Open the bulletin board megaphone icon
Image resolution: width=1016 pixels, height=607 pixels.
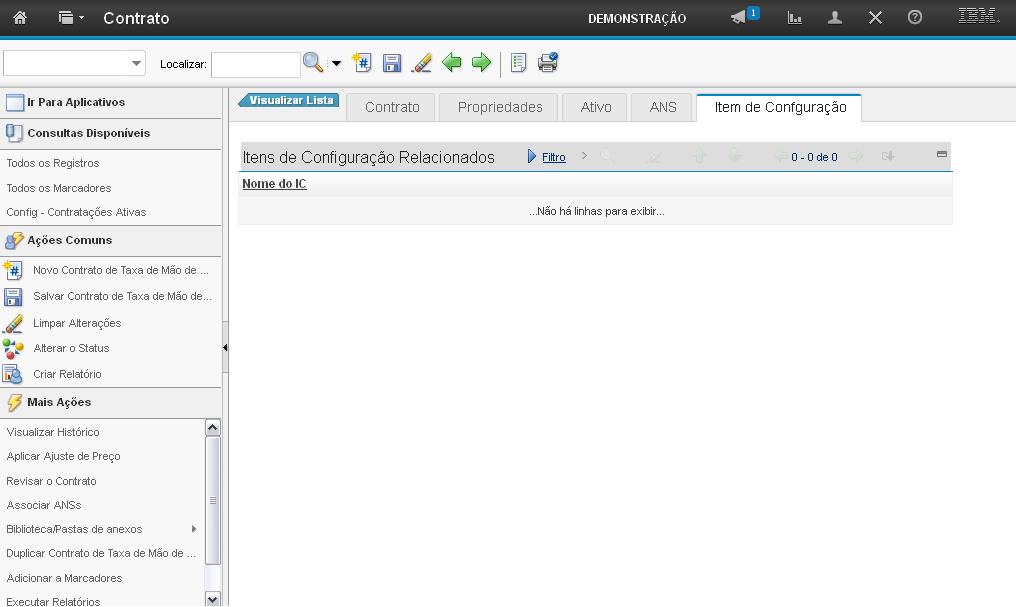point(739,18)
